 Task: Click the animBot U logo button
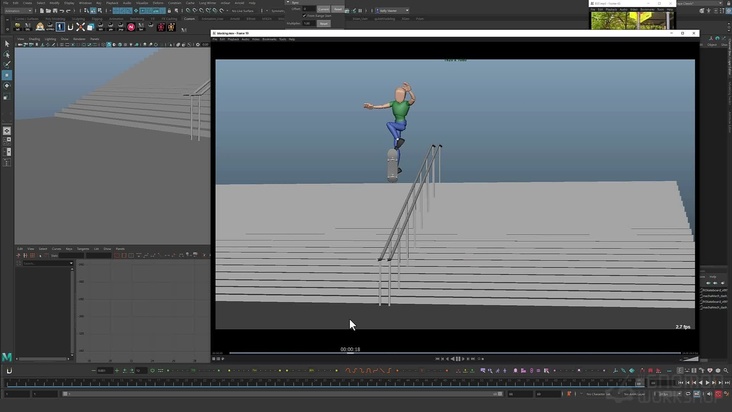click(9, 371)
